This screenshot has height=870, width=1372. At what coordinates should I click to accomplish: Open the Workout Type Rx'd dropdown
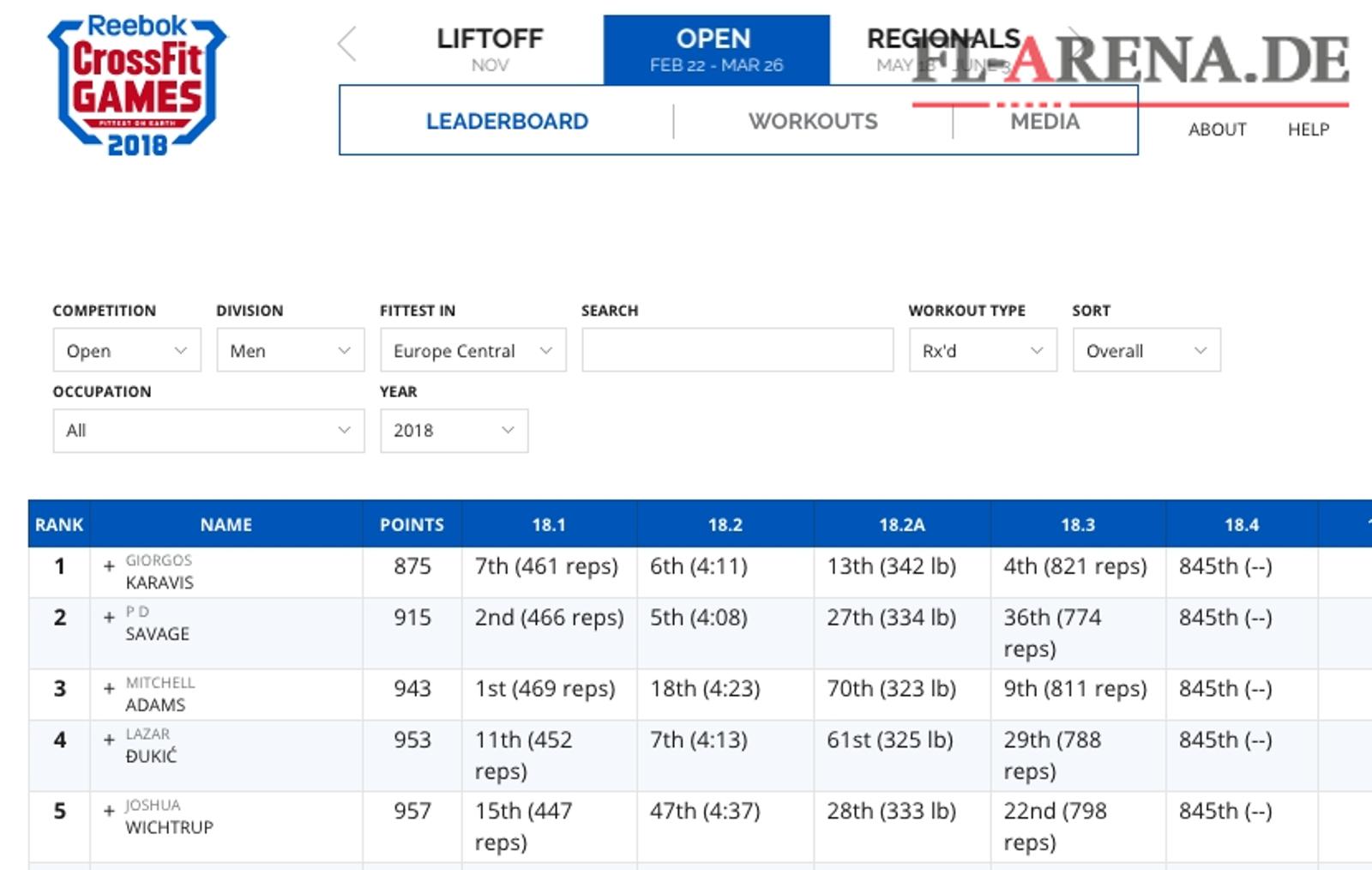982,350
